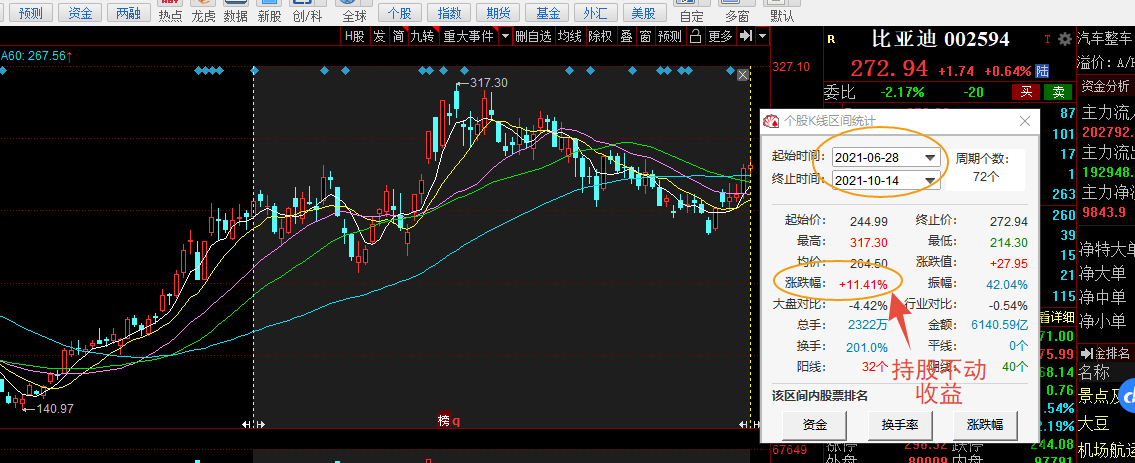Click the dialog's red app icon in title bar

(x=772, y=121)
